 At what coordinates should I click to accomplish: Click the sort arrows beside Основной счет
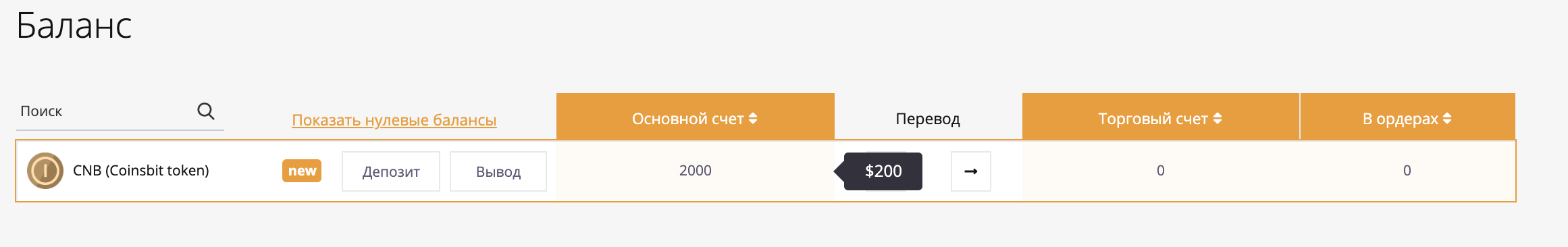753,119
